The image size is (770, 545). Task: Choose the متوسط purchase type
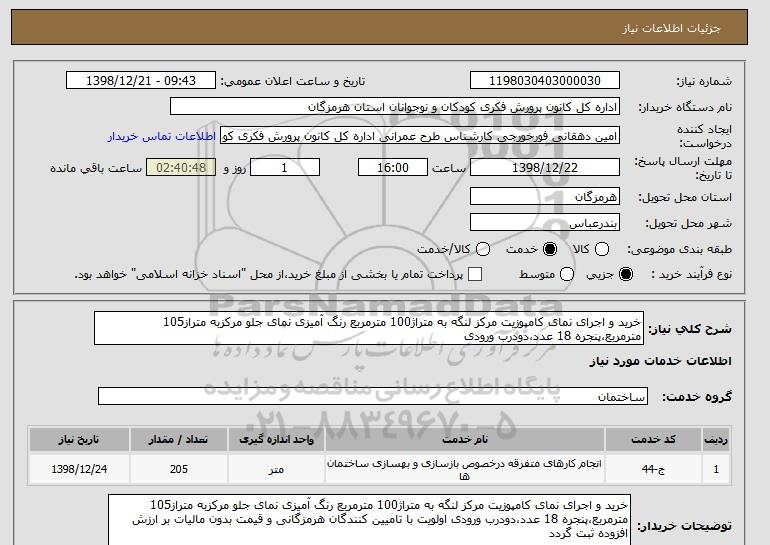567,274
